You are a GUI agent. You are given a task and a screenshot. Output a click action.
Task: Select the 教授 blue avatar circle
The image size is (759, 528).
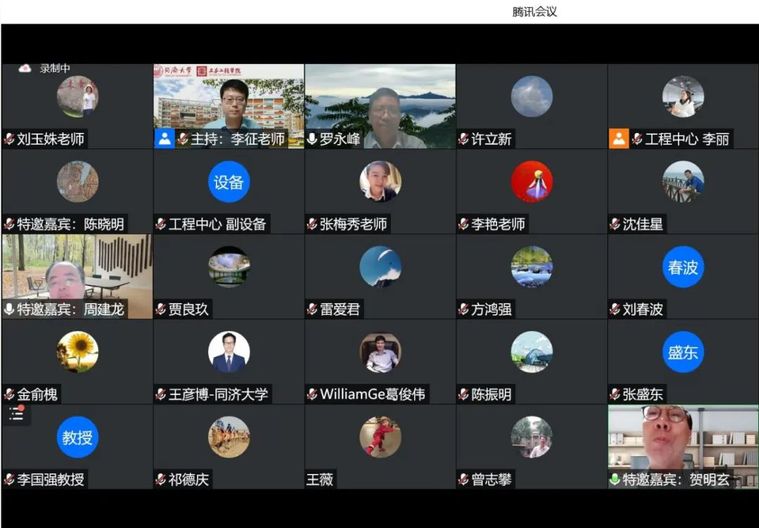point(77,437)
